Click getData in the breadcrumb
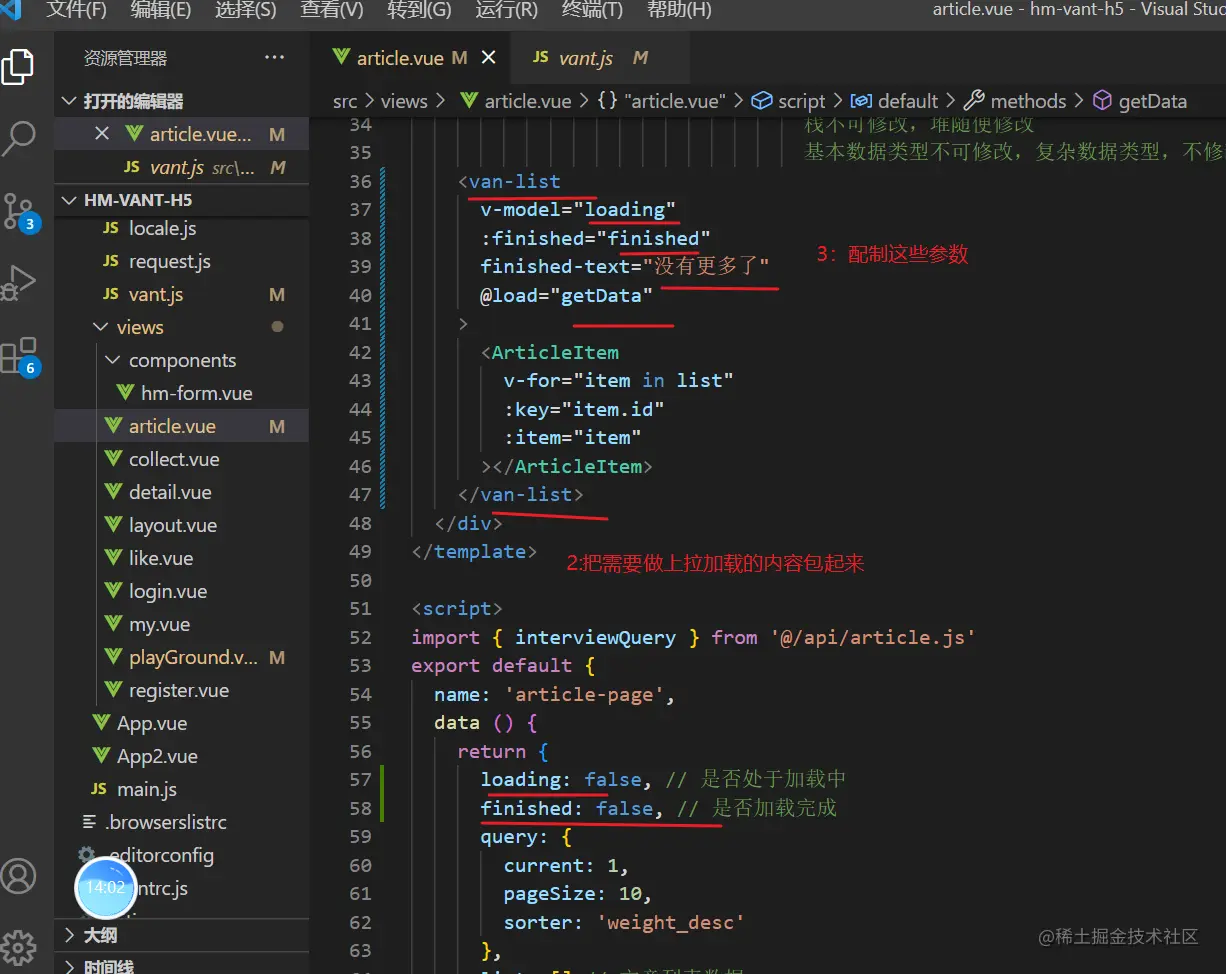This screenshot has height=974, width=1226. pos(1151,101)
